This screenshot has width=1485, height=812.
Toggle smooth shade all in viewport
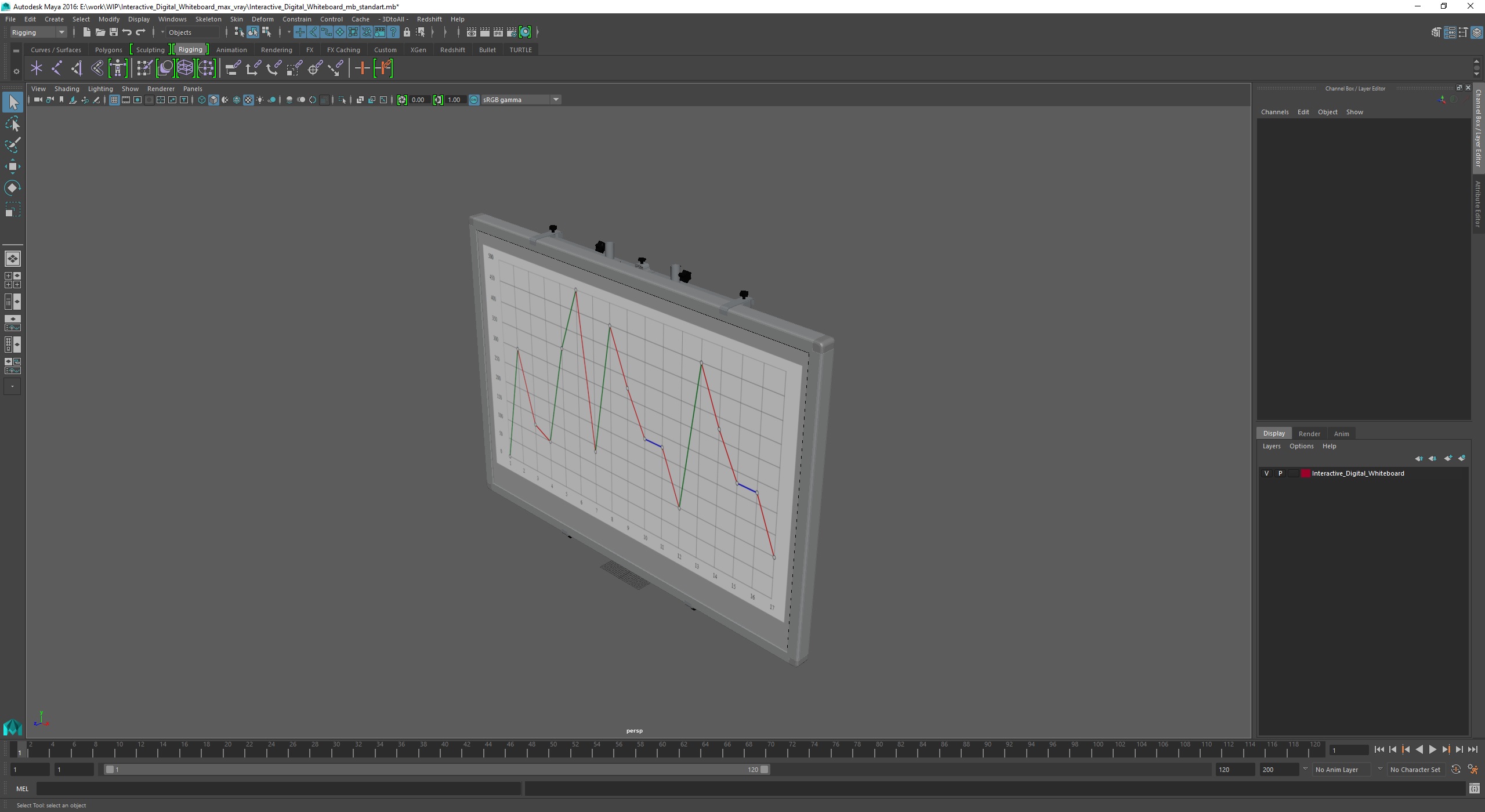[213, 100]
